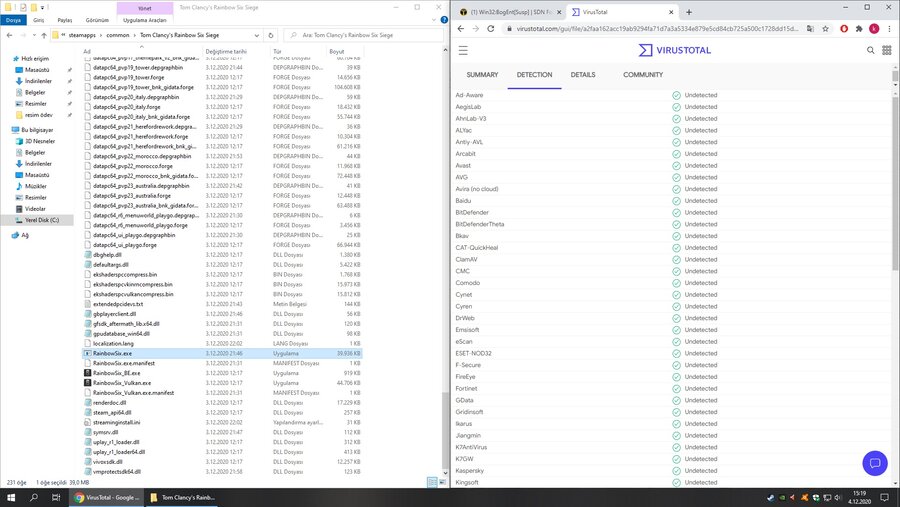The image size is (900, 507).
Task: Open the DETAILS tab
Action: coord(583,75)
